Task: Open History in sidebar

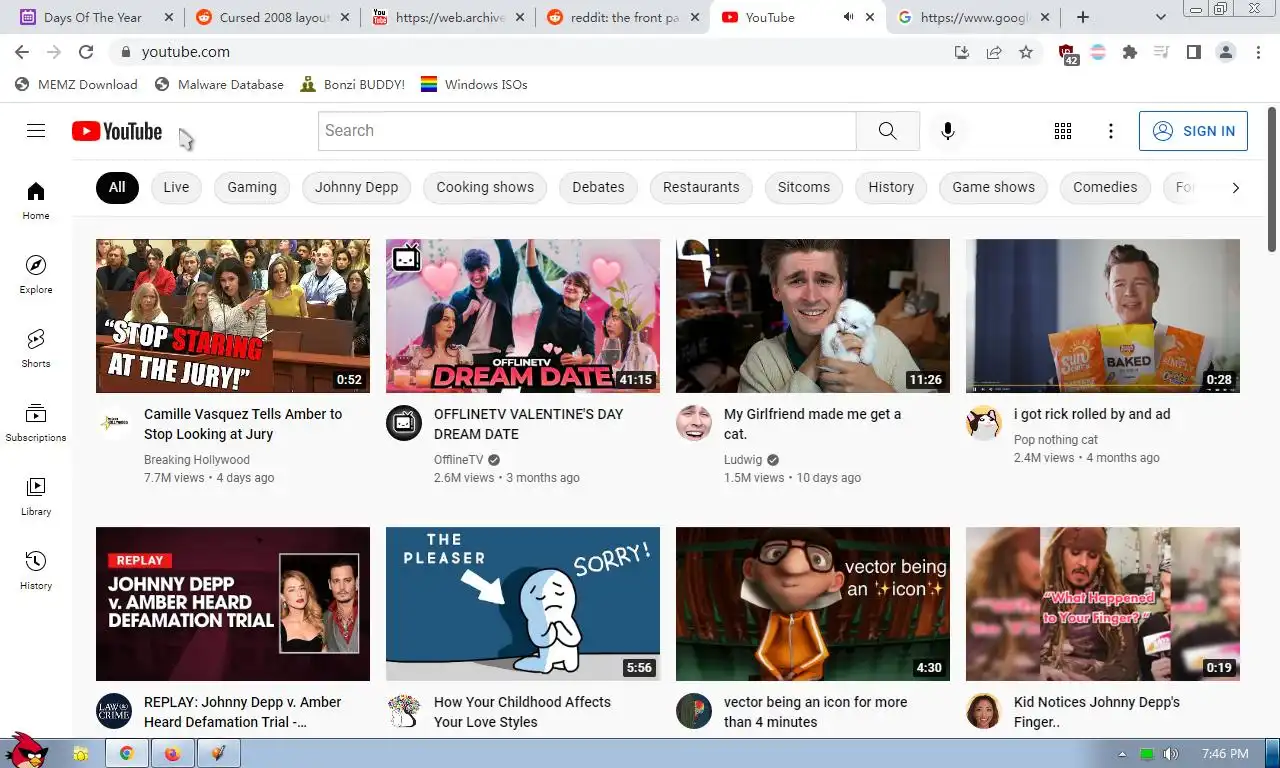Action: pyautogui.click(x=36, y=570)
